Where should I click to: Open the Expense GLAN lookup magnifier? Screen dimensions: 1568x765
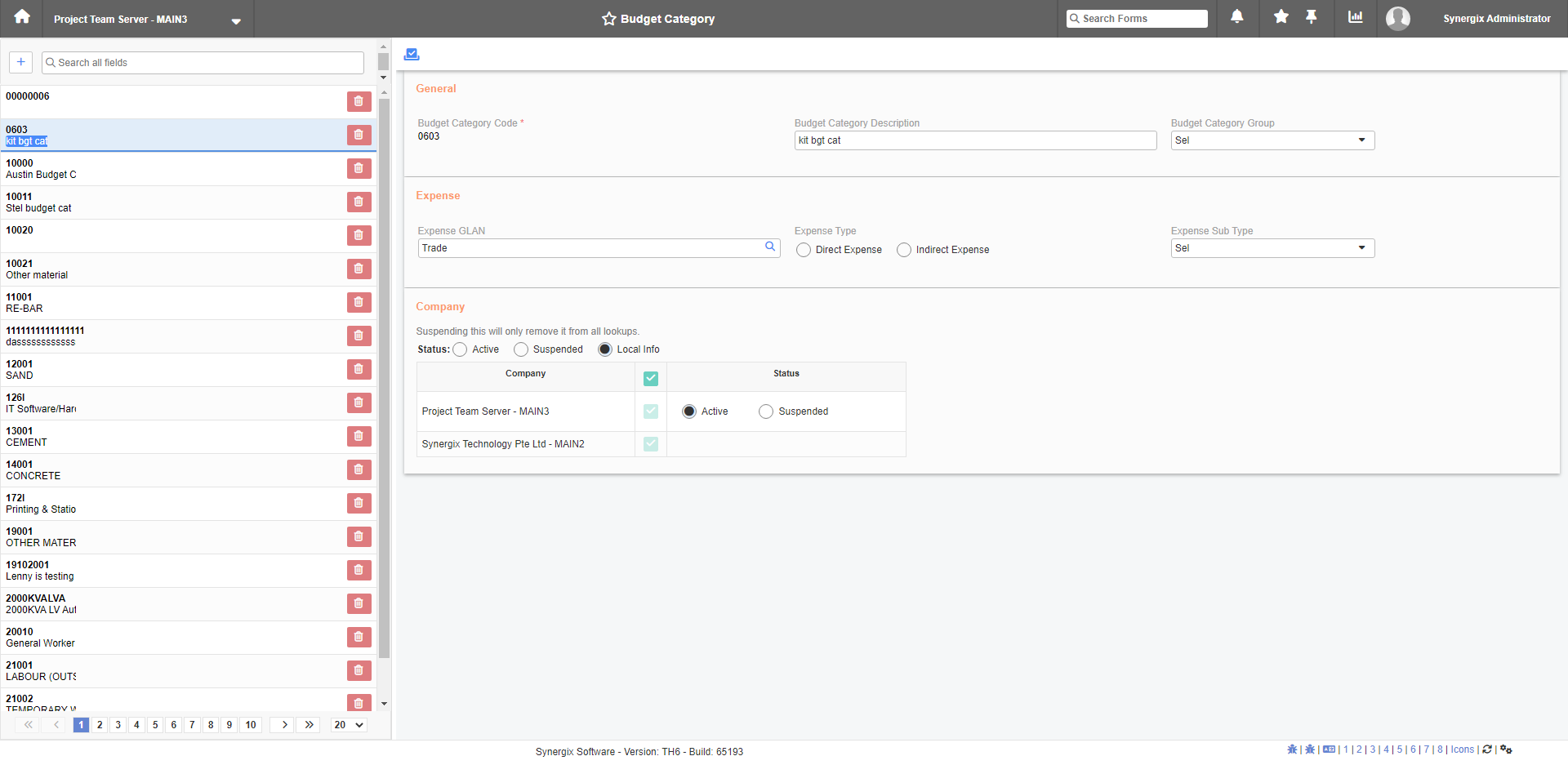tap(768, 247)
